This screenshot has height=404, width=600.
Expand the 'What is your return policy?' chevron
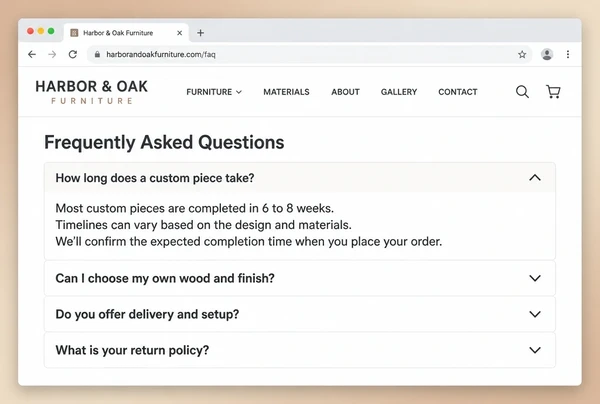coord(535,350)
